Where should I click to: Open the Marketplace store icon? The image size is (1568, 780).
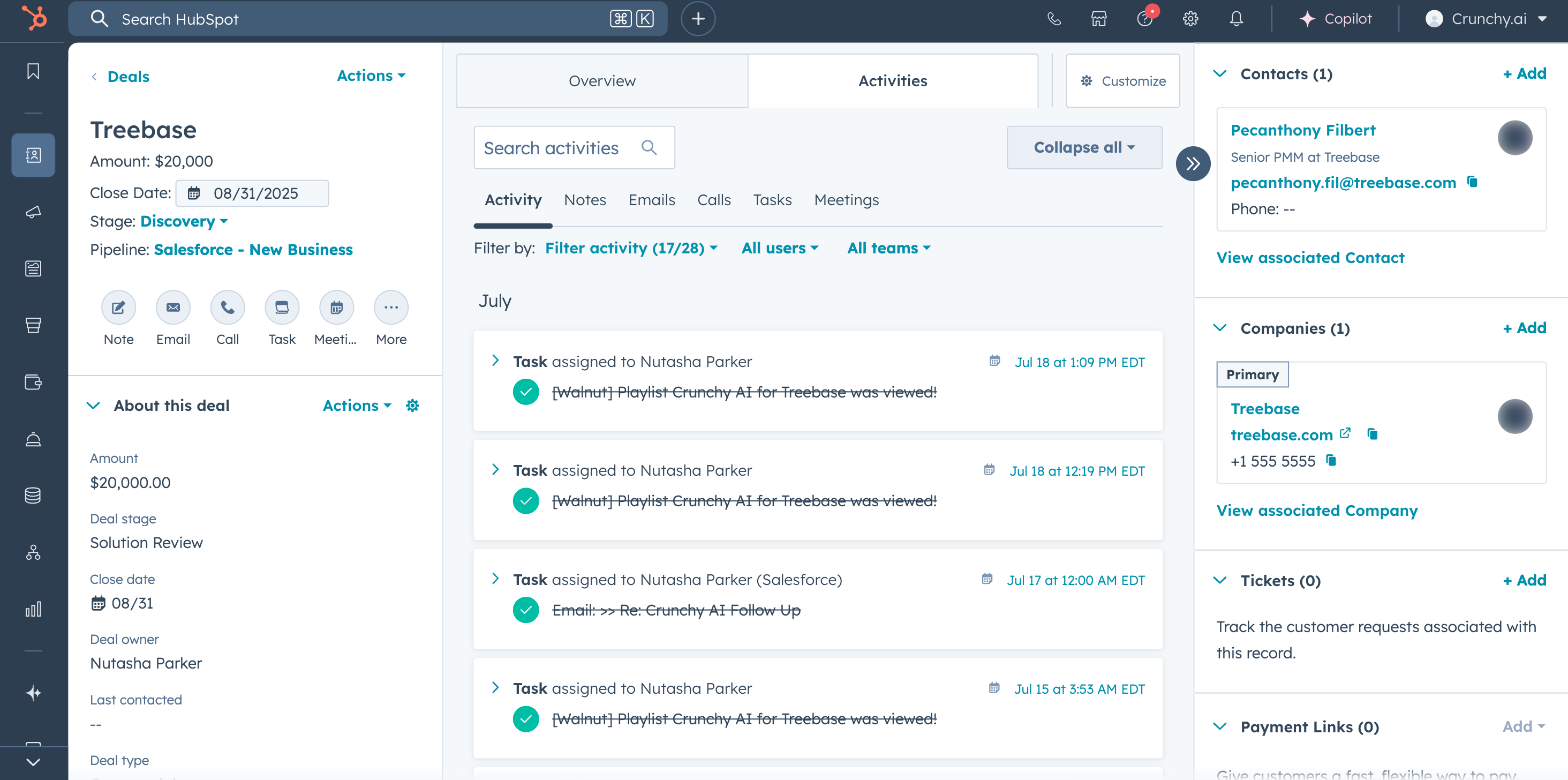(1099, 19)
